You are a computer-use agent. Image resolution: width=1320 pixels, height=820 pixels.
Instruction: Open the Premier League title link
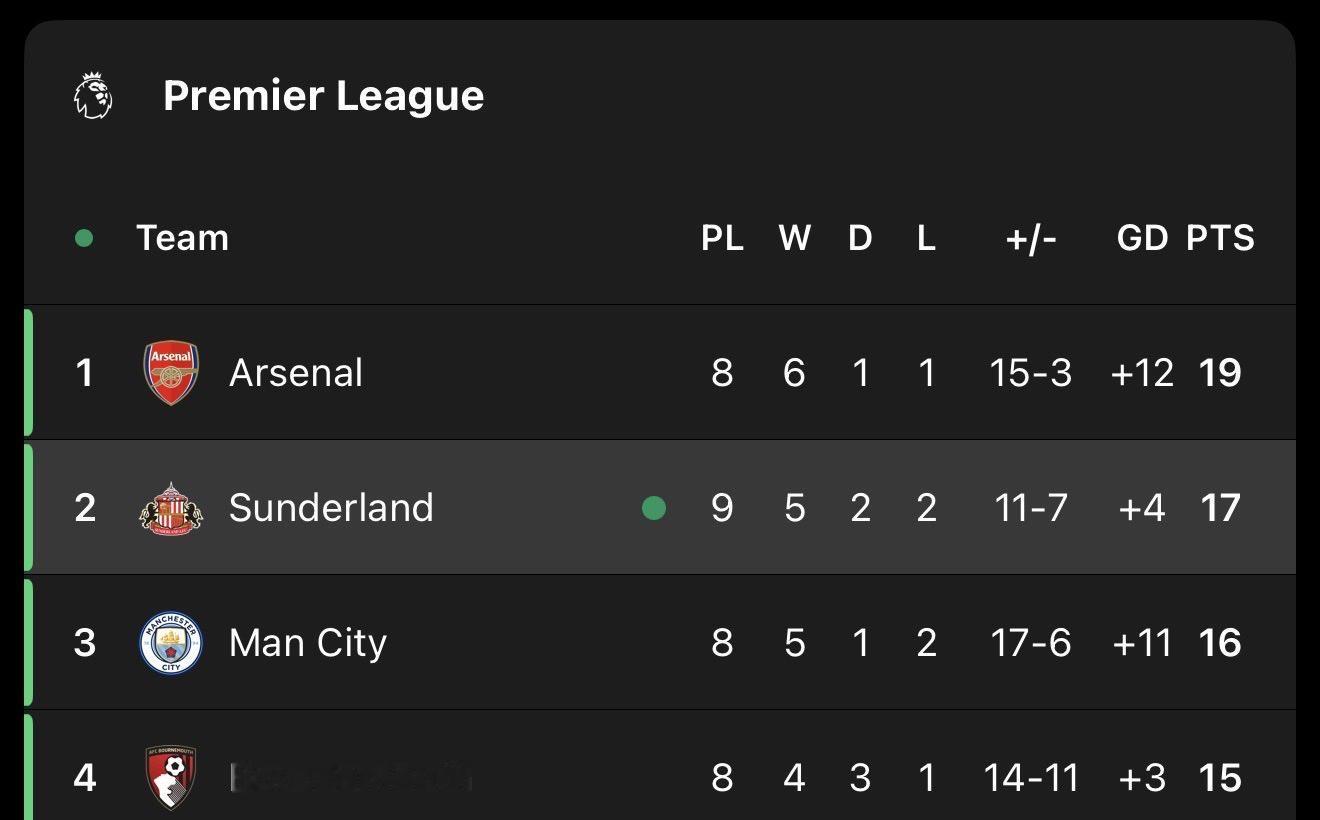click(323, 96)
